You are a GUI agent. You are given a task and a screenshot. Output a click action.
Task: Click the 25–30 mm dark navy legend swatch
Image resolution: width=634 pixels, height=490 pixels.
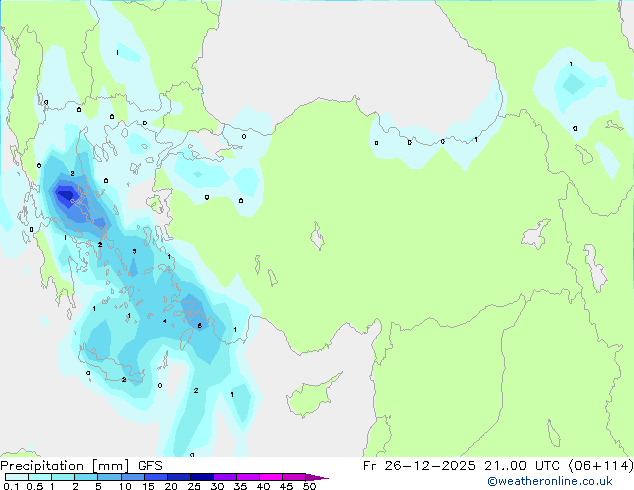pyautogui.click(x=202, y=477)
